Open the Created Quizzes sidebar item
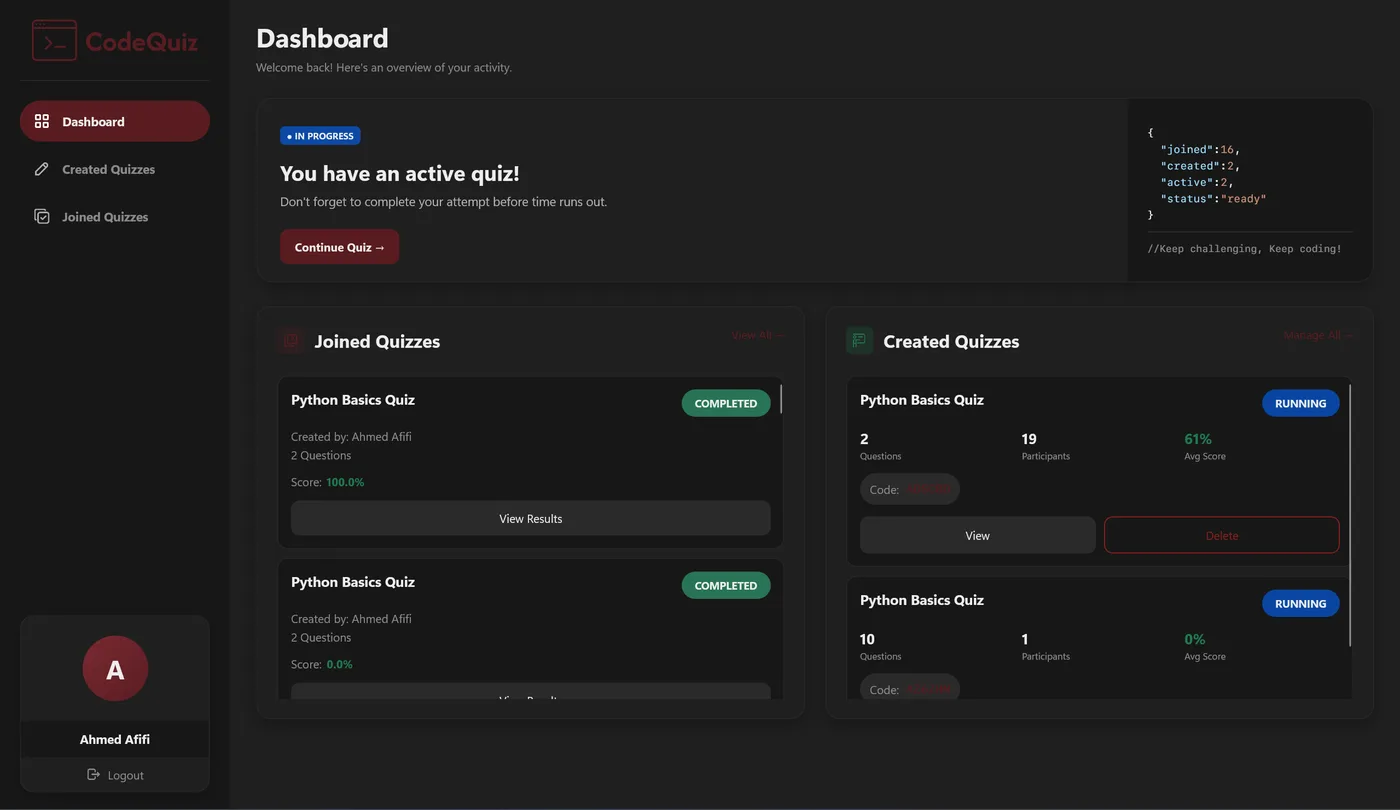 coord(115,169)
